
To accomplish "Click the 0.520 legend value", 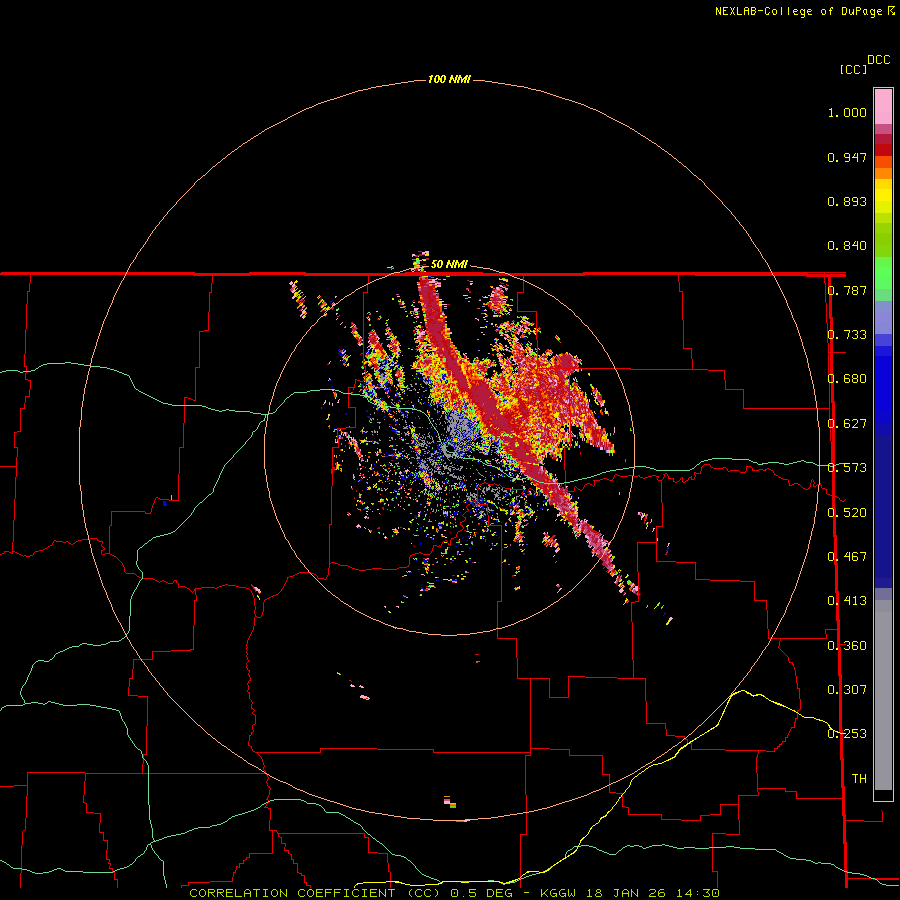I will (x=847, y=513).
